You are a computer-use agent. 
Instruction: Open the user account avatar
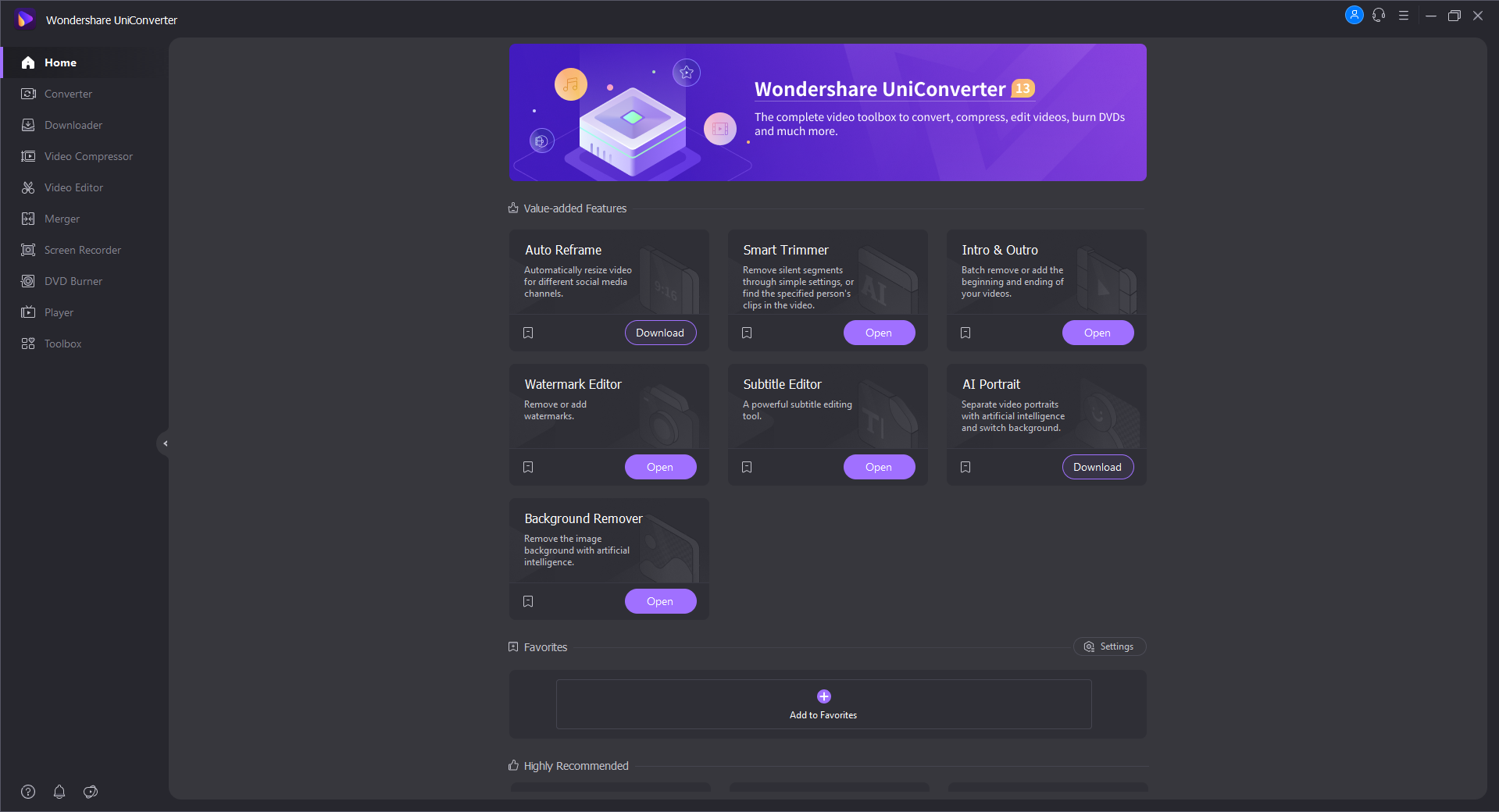[x=1354, y=15]
